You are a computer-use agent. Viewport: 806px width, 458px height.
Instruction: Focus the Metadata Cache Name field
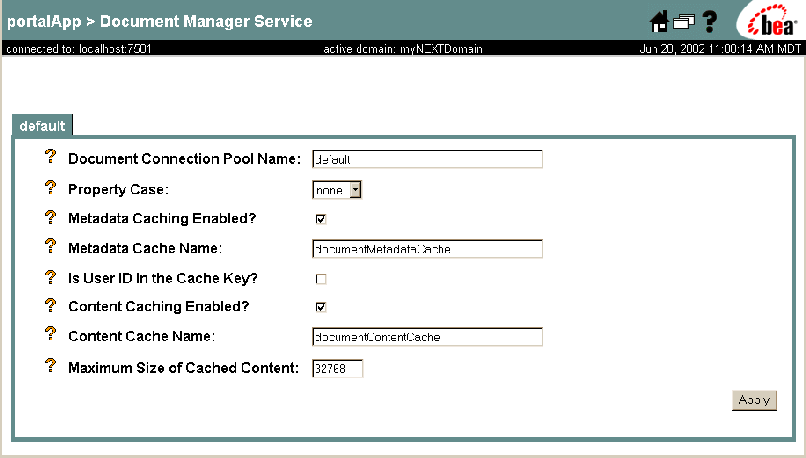427,249
